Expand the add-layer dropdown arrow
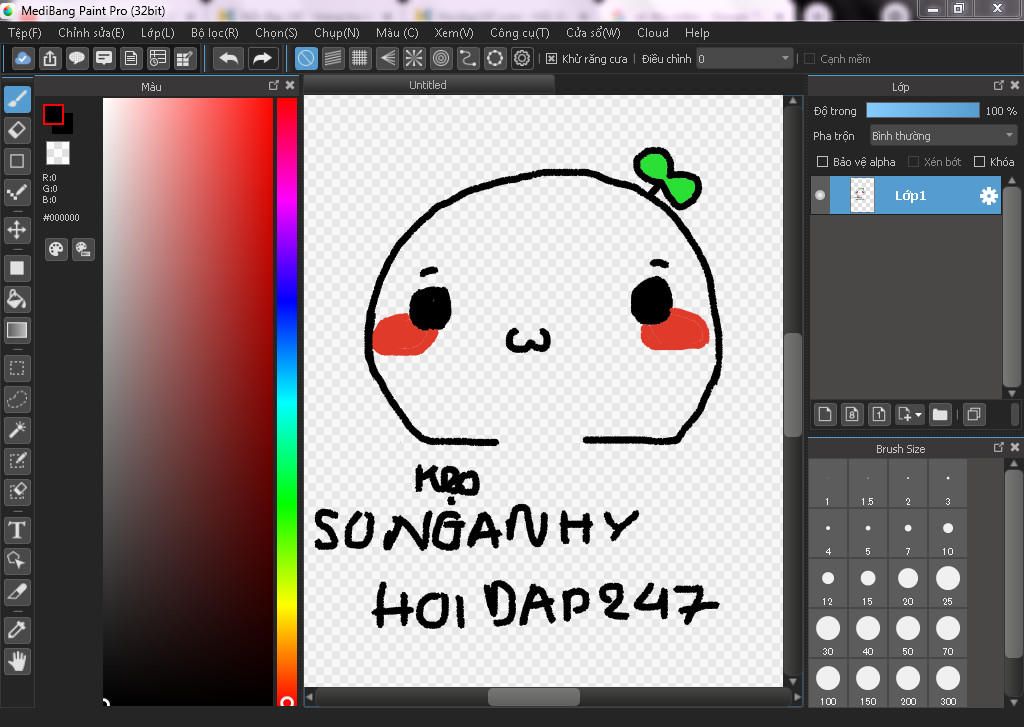 point(918,415)
